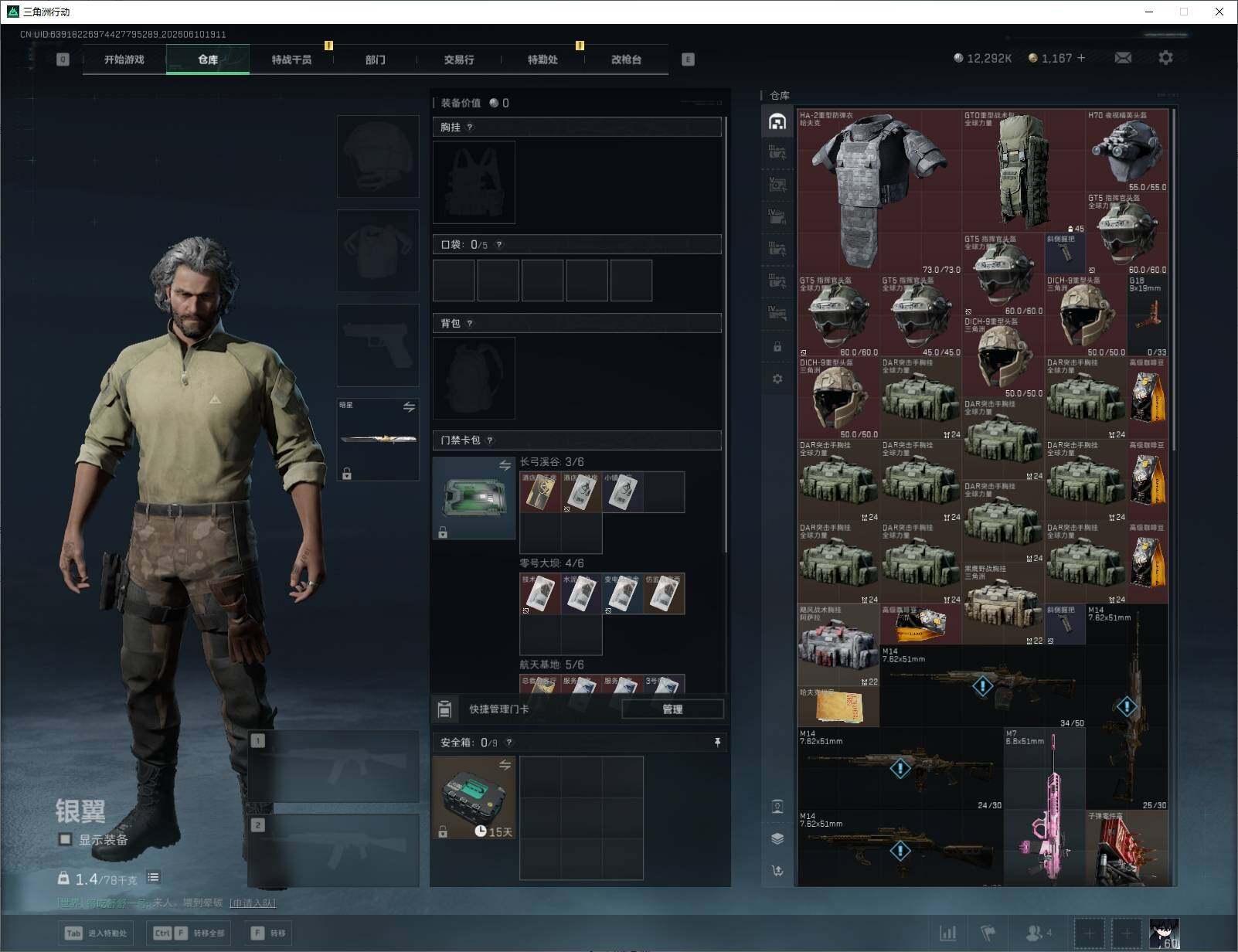This screenshot has width=1238, height=952.
Task: Select the empty body armor slot
Action: coord(378,250)
